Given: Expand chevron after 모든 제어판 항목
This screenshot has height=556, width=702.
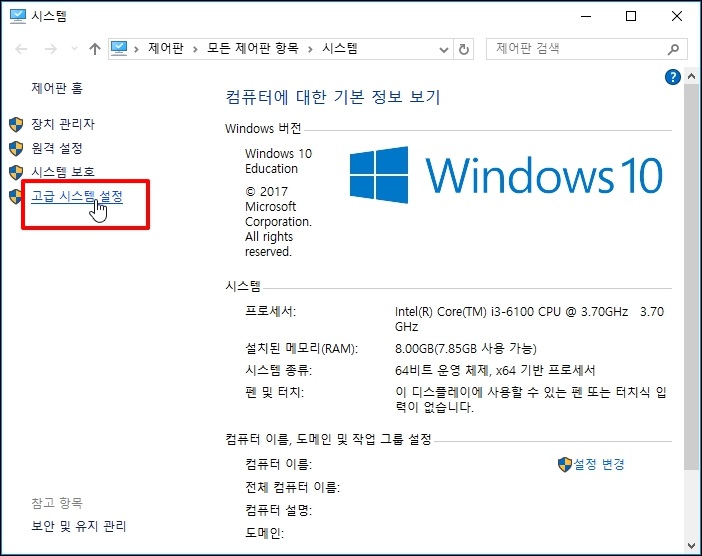Looking at the screenshot, I should pos(310,49).
